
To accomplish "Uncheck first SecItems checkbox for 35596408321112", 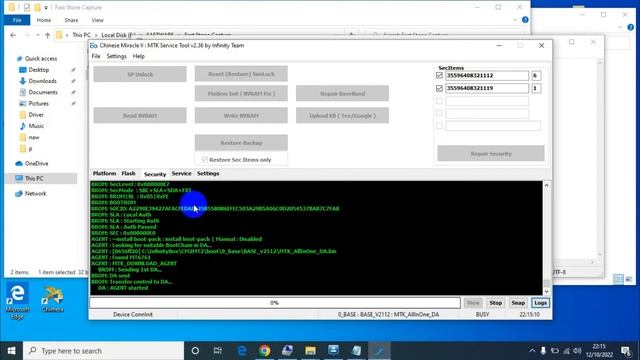I will pyautogui.click(x=439, y=76).
